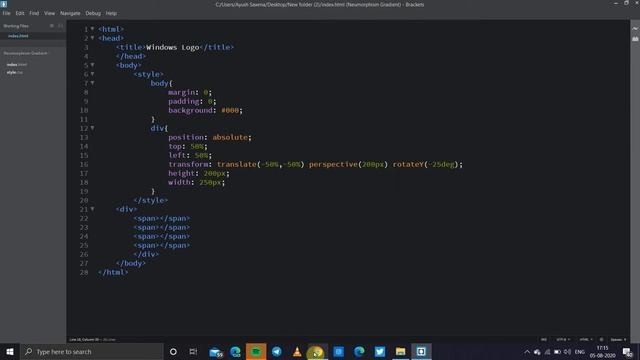Screen dimensions: 640x360
Task: Toggle INS insert mode in status bar
Action: coord(544,340)
